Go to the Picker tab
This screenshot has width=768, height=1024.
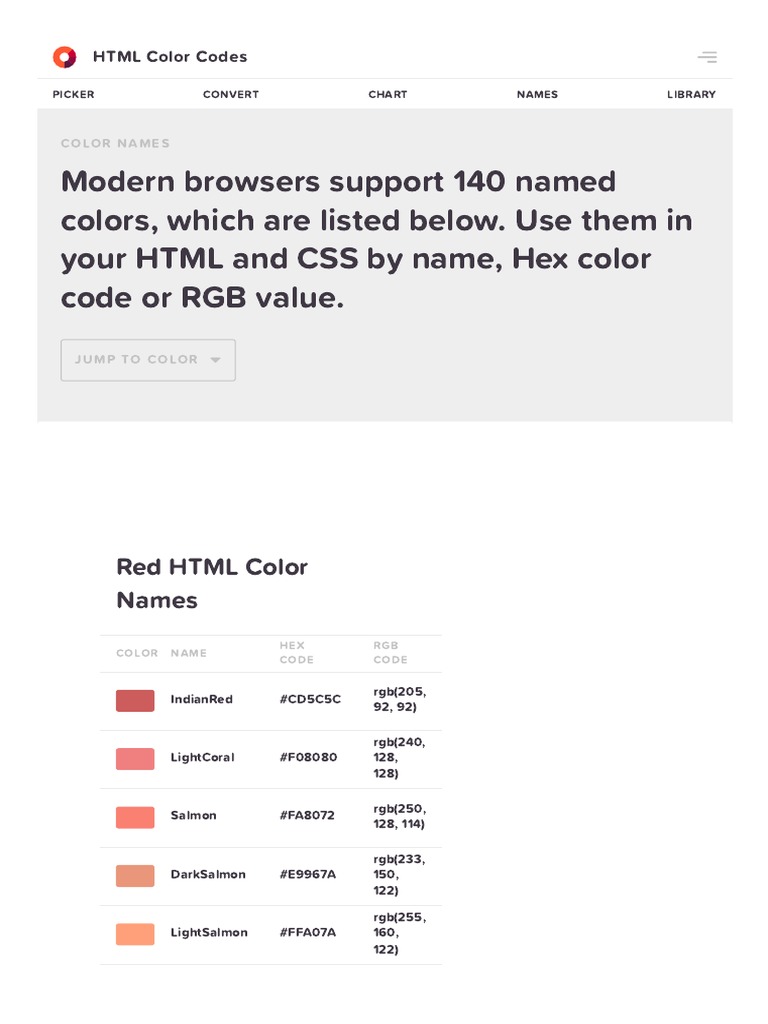[74, 94]
